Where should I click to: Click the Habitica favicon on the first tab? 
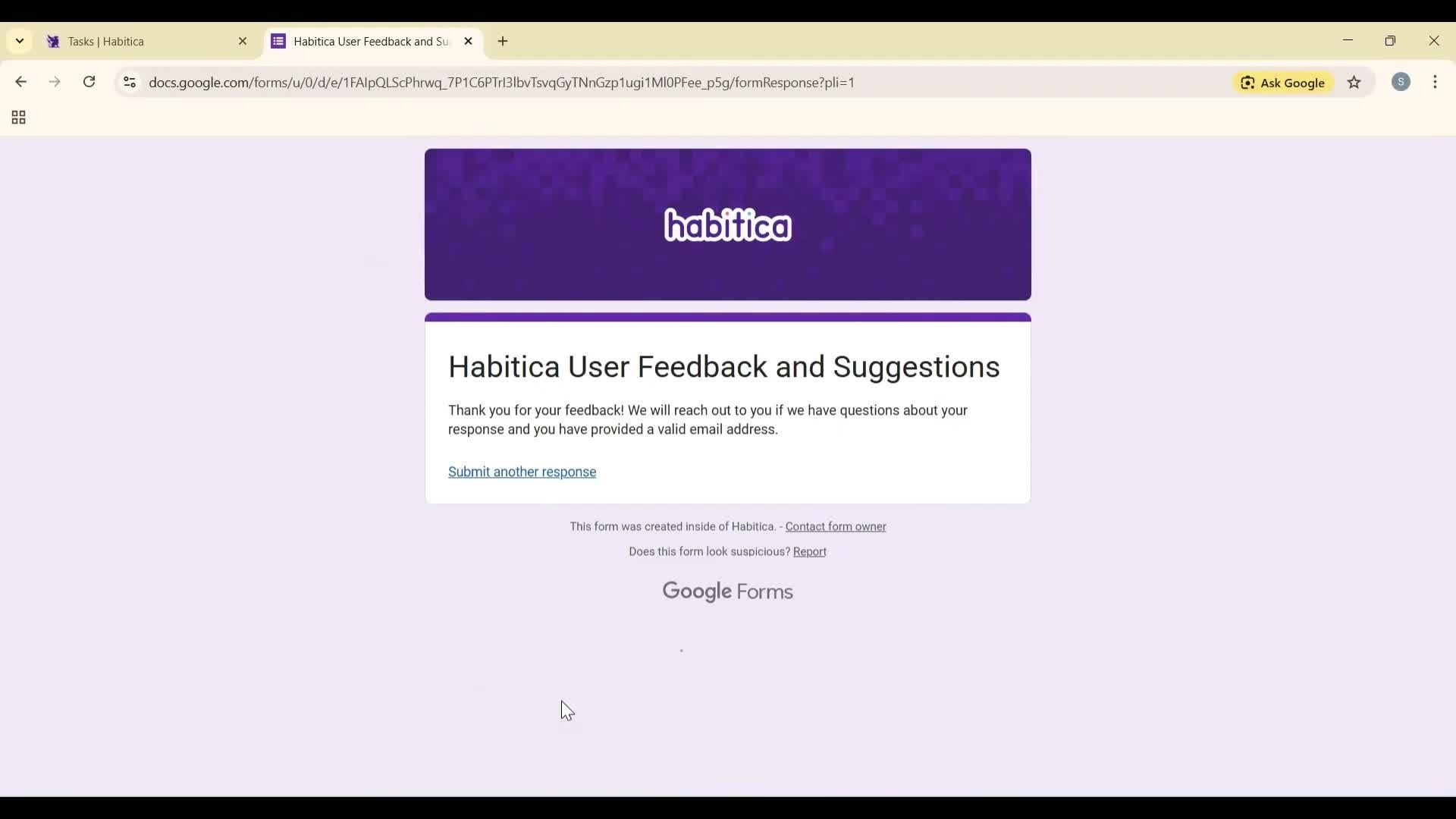coord(53,42)
